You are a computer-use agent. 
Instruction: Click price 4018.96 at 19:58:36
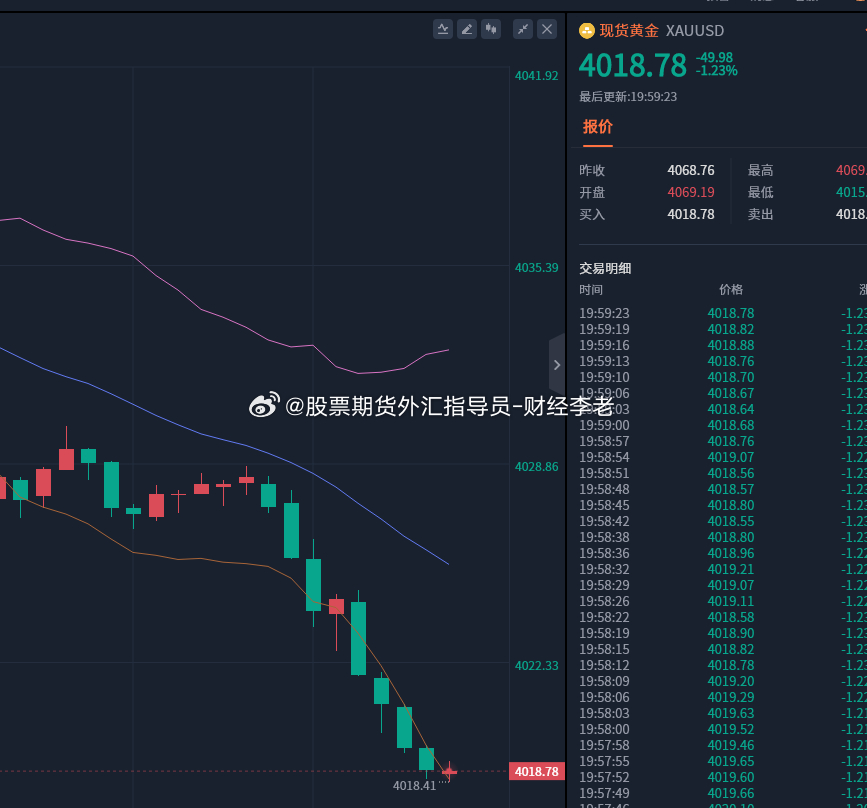(x=731, y=554)
